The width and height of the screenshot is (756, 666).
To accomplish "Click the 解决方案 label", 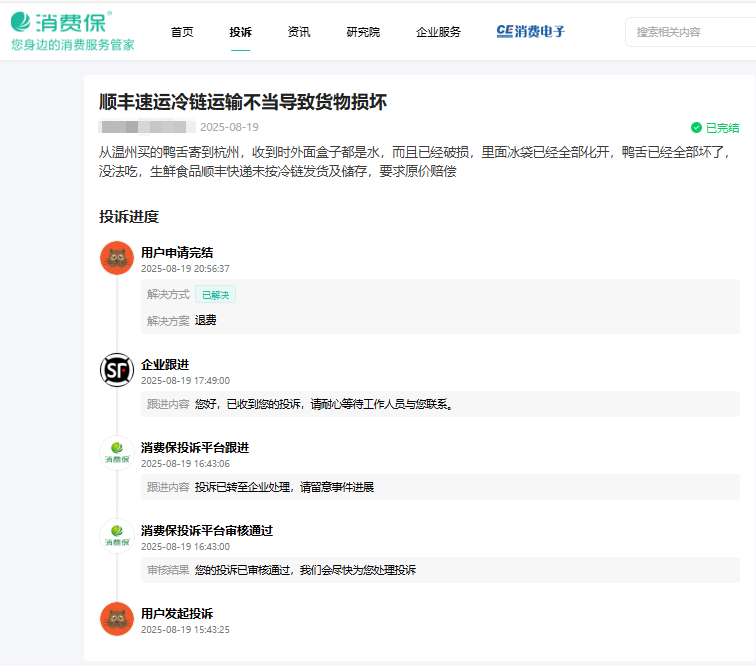I will (168, 321).
